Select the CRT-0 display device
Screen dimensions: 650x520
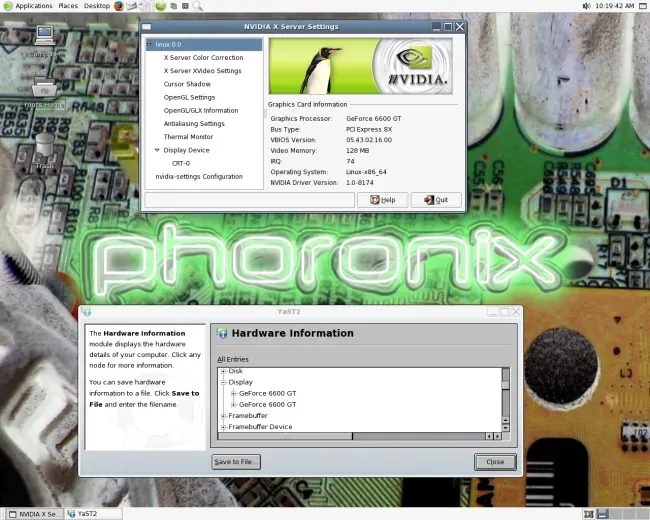point(181,163)
